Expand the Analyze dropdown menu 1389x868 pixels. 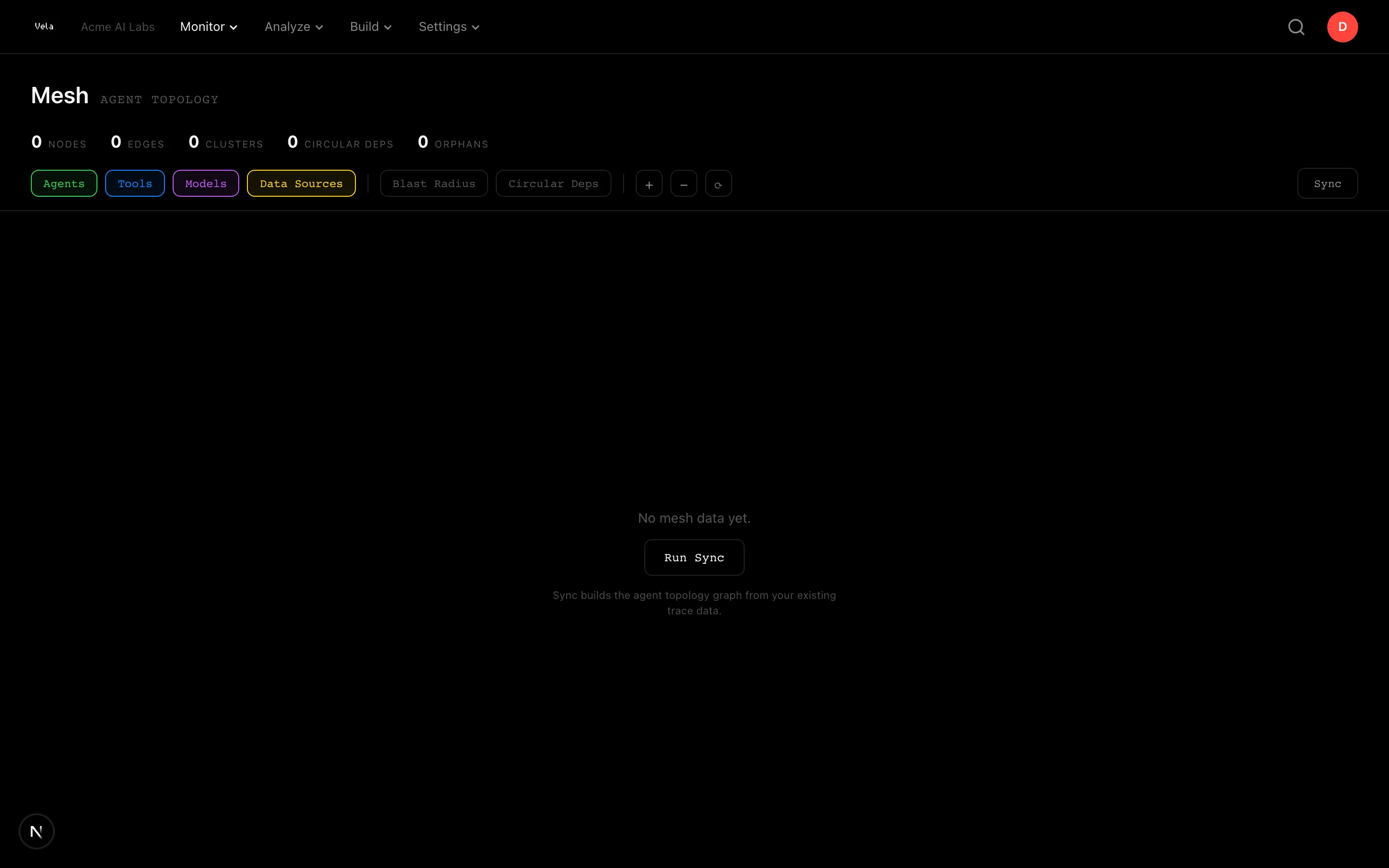293,27
